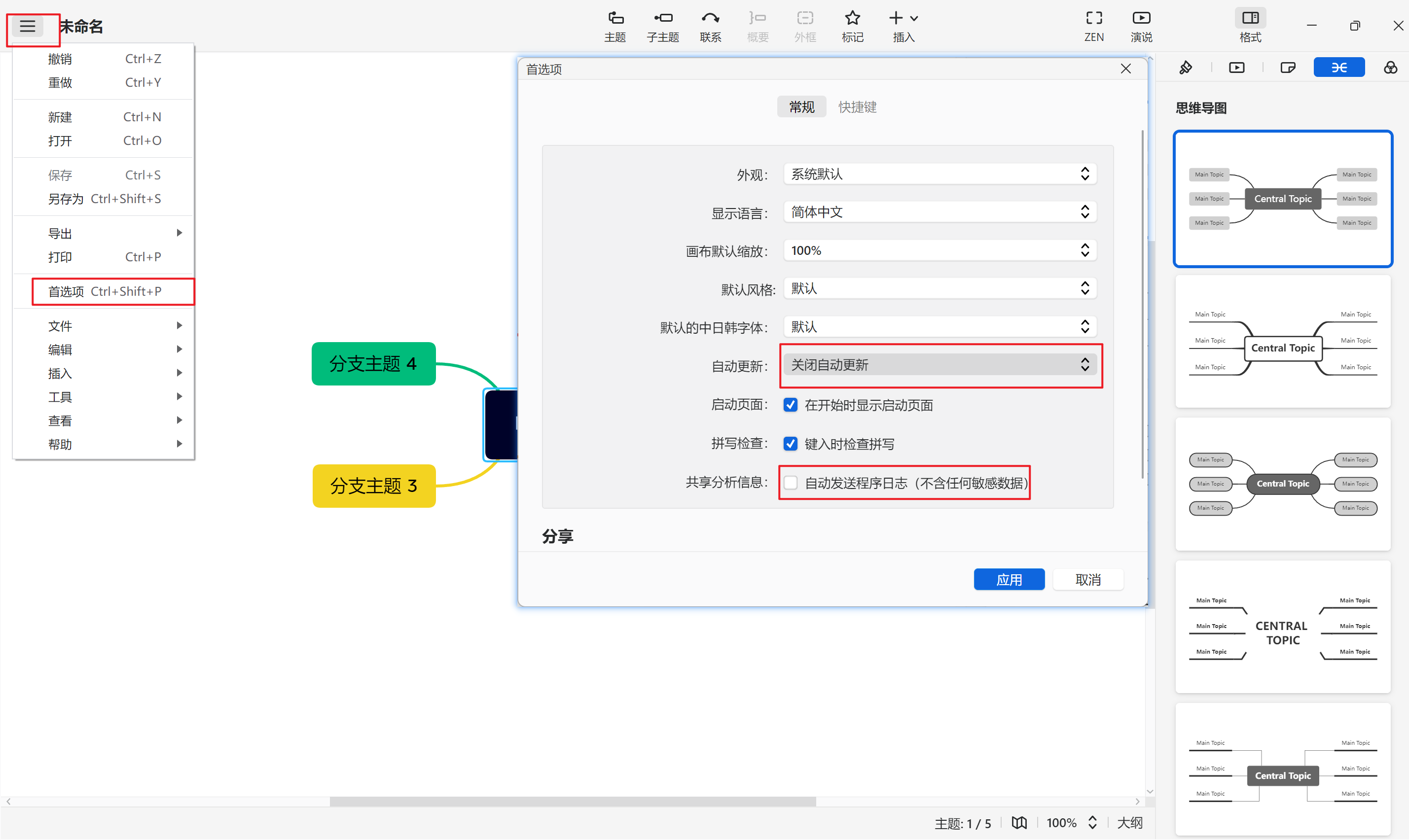Select the first Central Topic structure thumbnail
Screen dimensions: 1409x840
click(x=1282, y=199)
